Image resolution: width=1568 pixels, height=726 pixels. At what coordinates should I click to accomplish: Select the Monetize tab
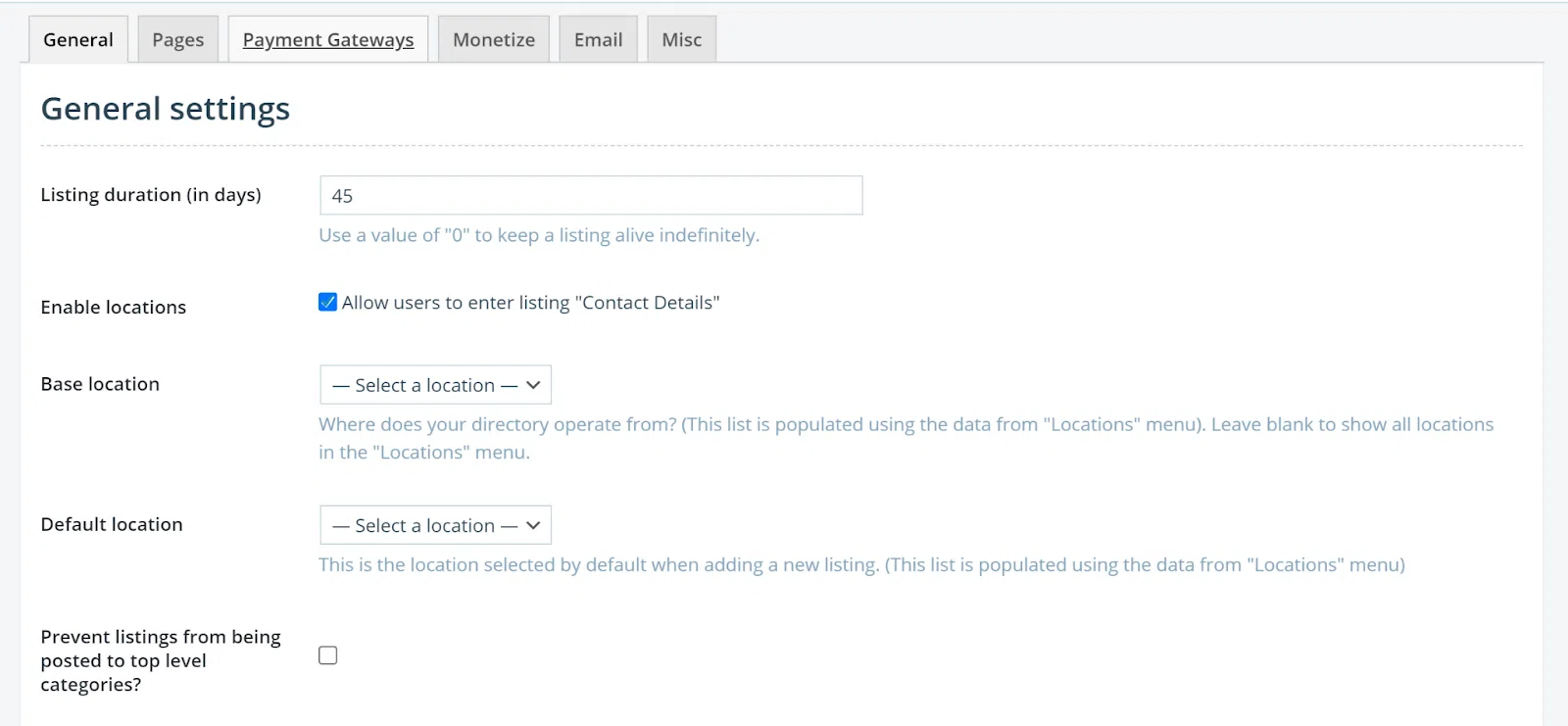pyautogui.click(x=494, y=40)
